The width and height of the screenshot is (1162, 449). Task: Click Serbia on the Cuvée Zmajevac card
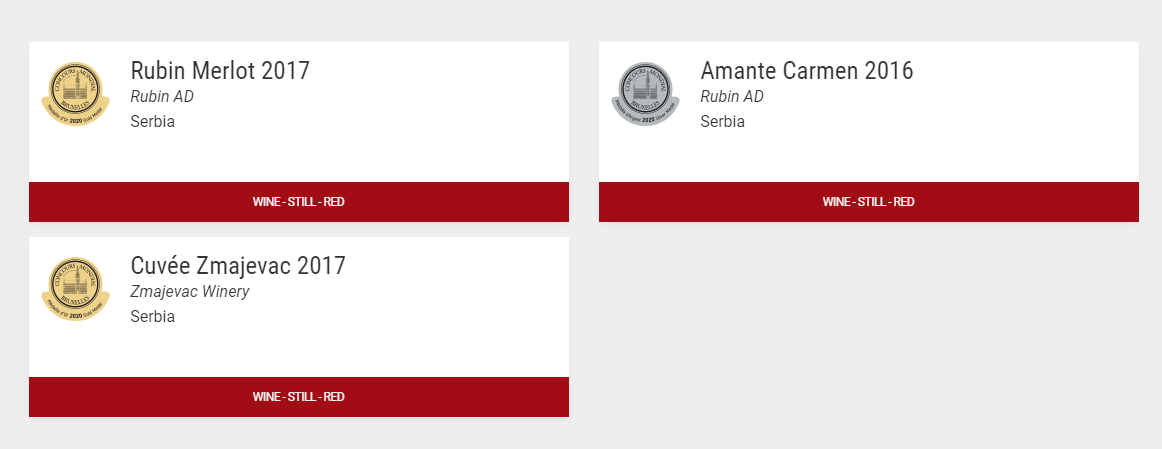click(153, 316)
